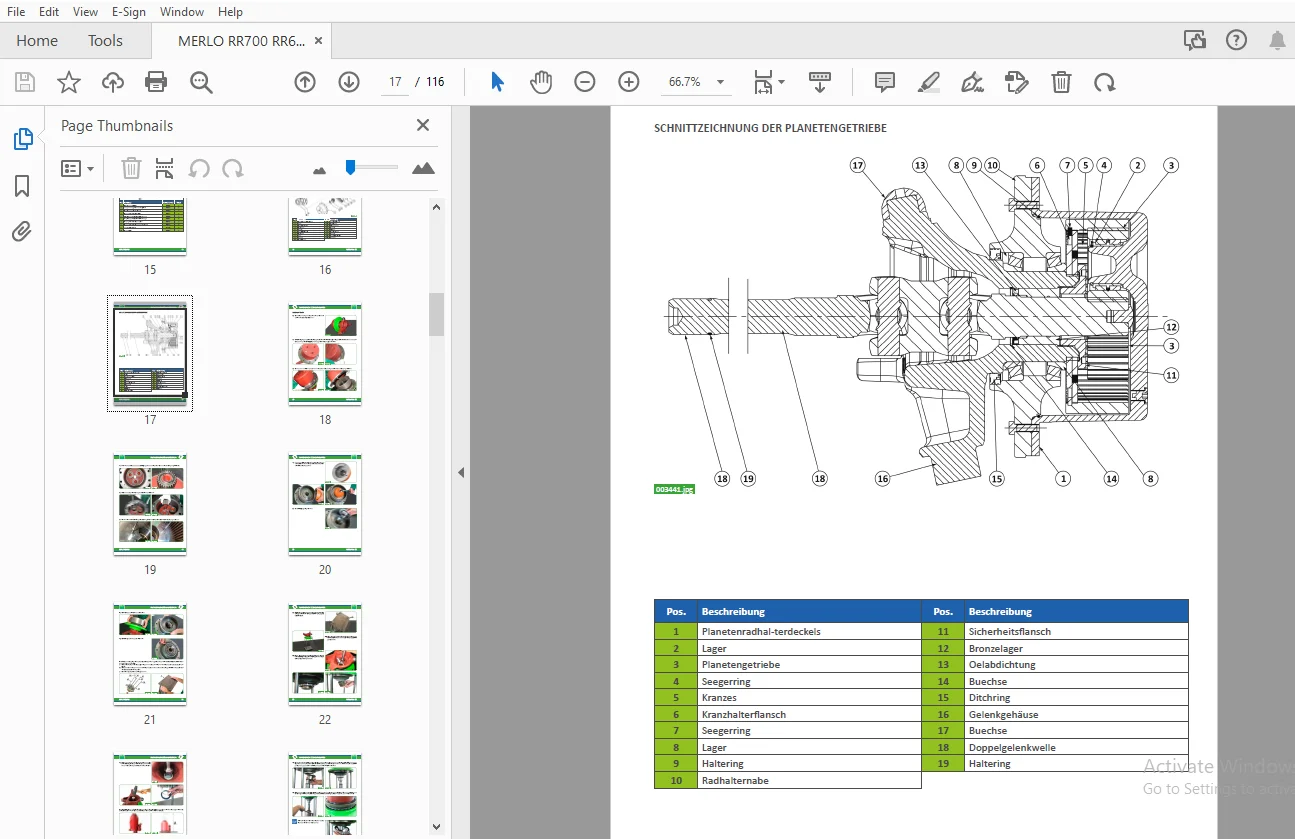
Task: Open the find text magnifier tool
Action: 201,82
